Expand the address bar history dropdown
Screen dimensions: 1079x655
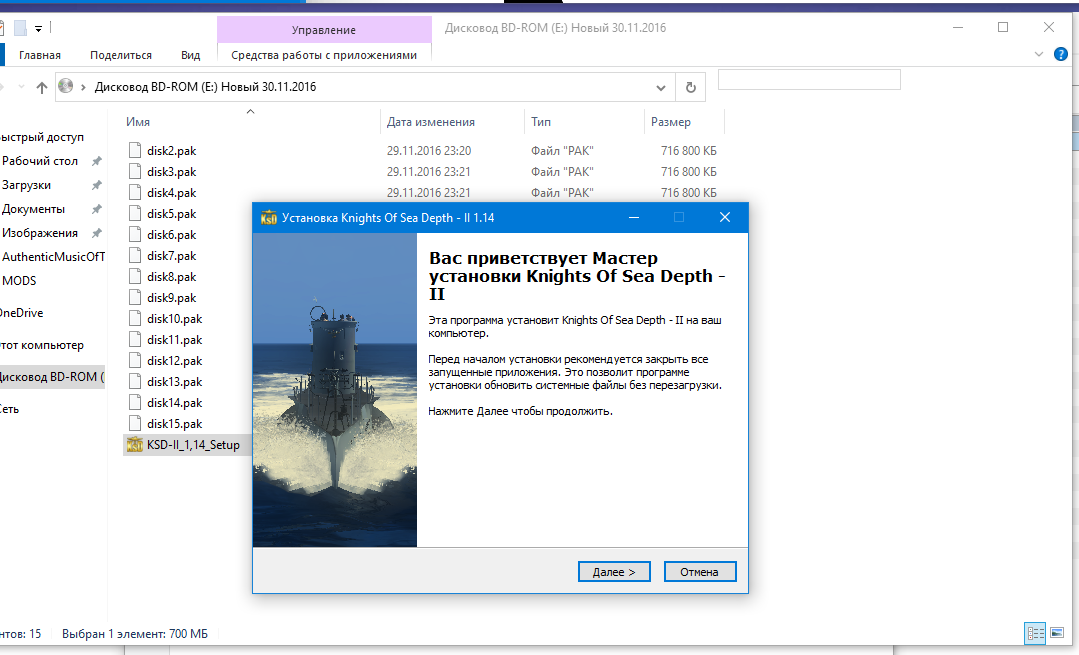[x=661, y=87]
